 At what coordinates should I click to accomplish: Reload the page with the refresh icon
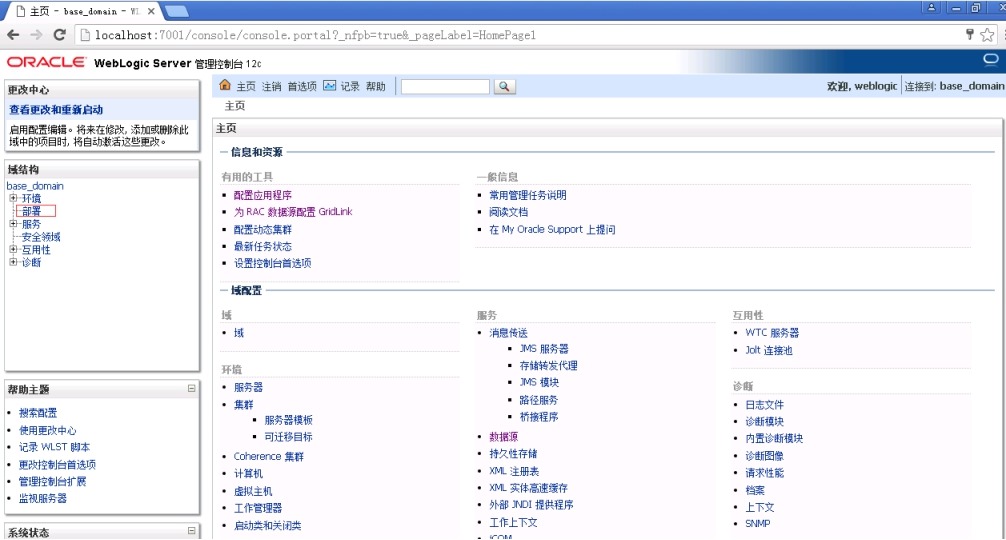(x=60, y=35)
